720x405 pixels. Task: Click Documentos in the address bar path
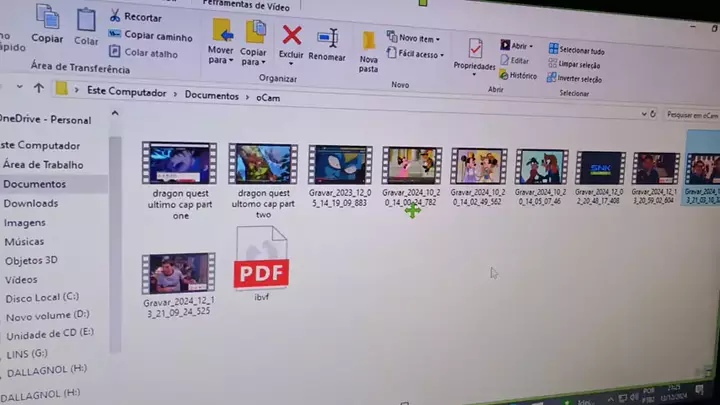tap(212, 95)
